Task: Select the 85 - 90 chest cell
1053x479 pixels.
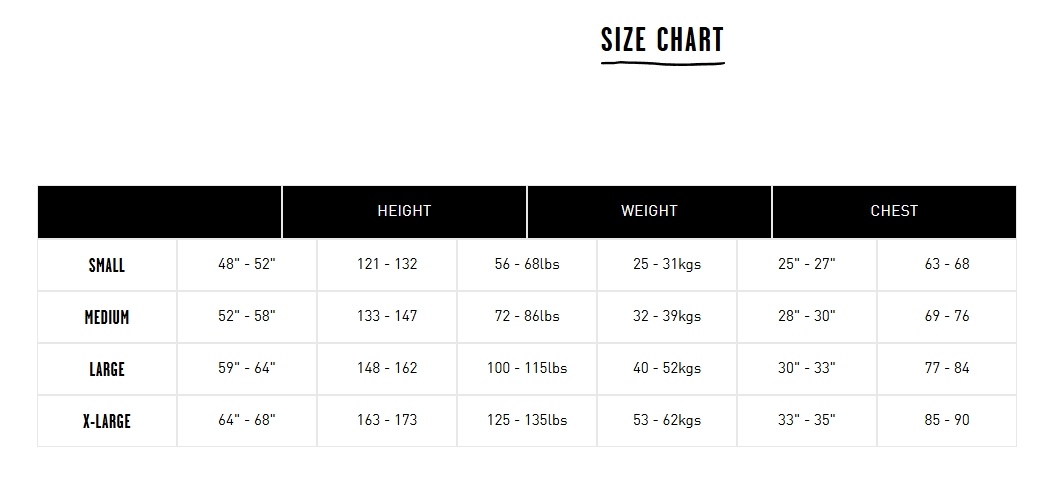Action: coord(947,420)
